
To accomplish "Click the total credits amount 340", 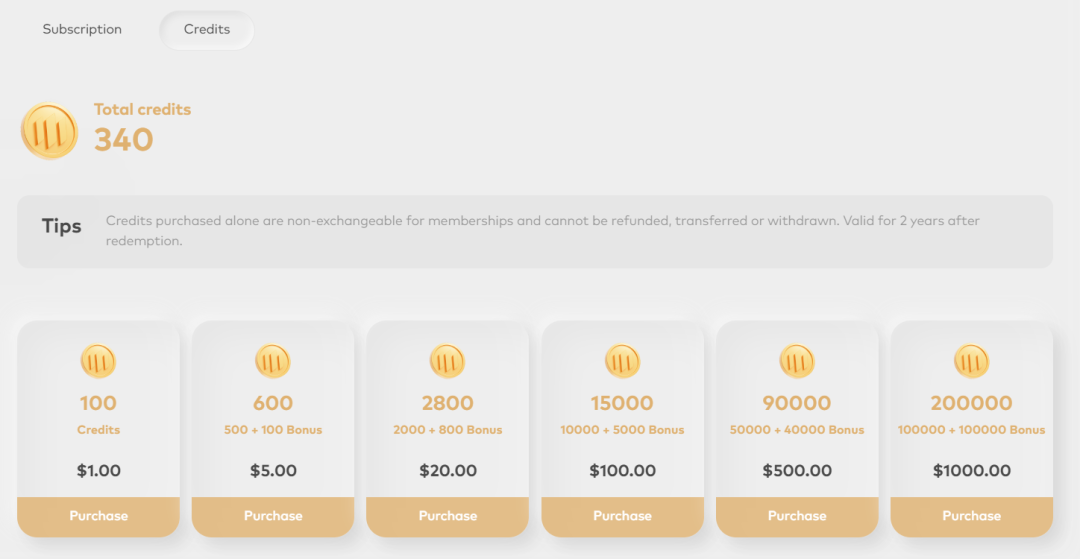I will click(123, 140).
